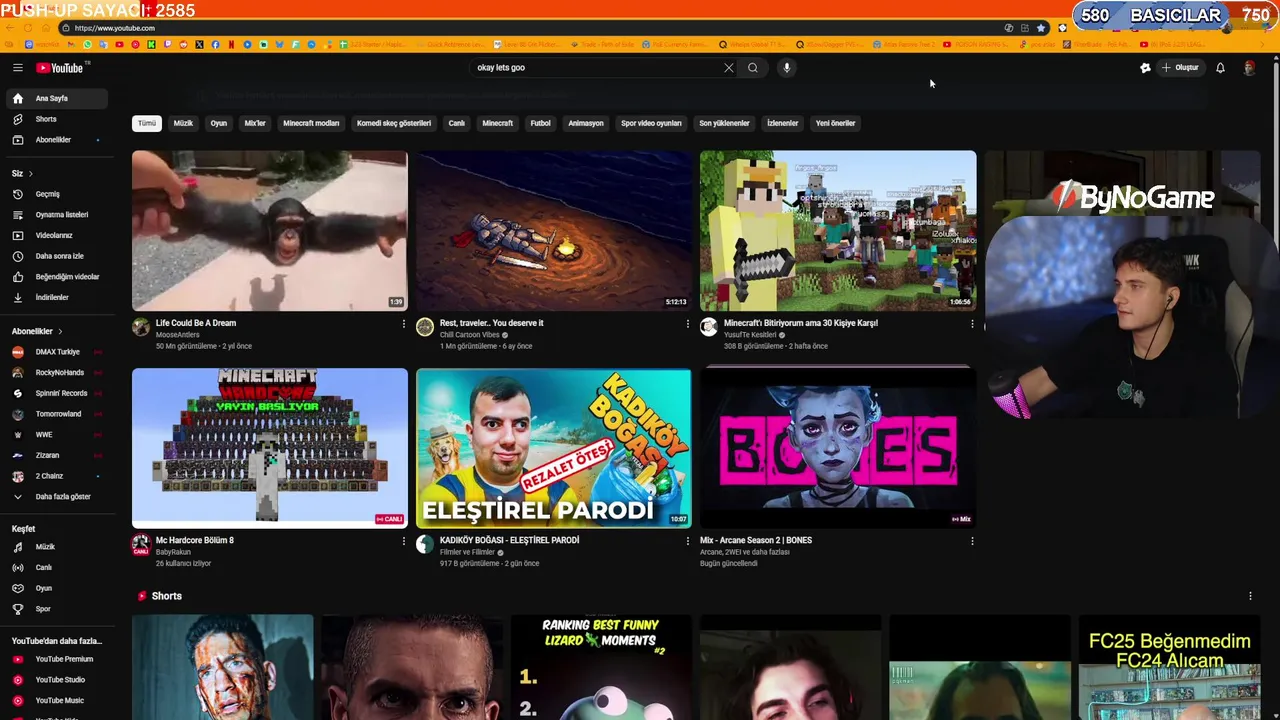The width and height of the screenshot is (1280, 720).
Task: Open options for Rest, traveler video
Action: [688, 324]
